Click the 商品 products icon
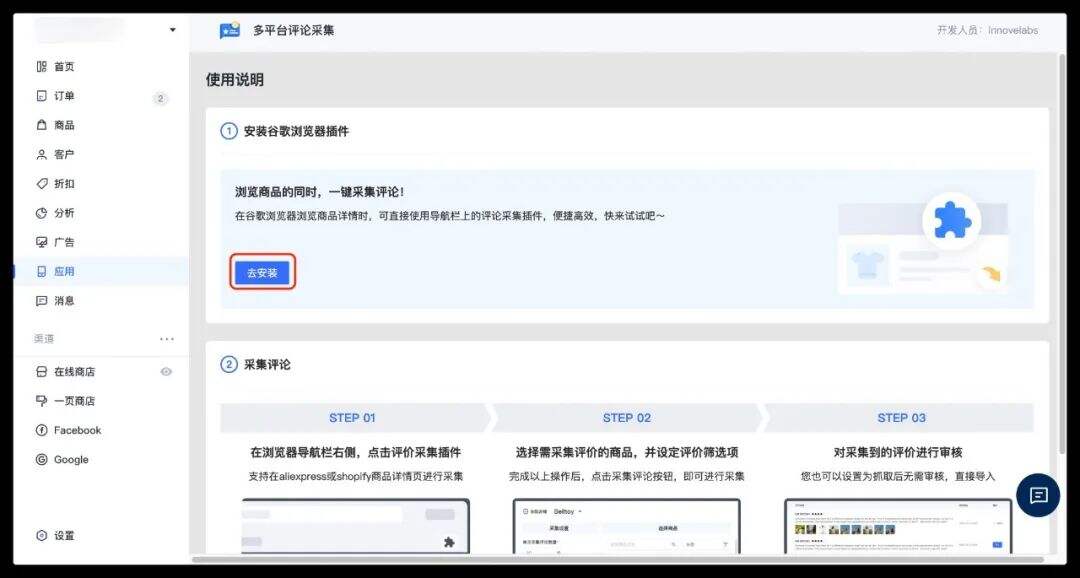The image size is (1080, 578). coord(40,125)
